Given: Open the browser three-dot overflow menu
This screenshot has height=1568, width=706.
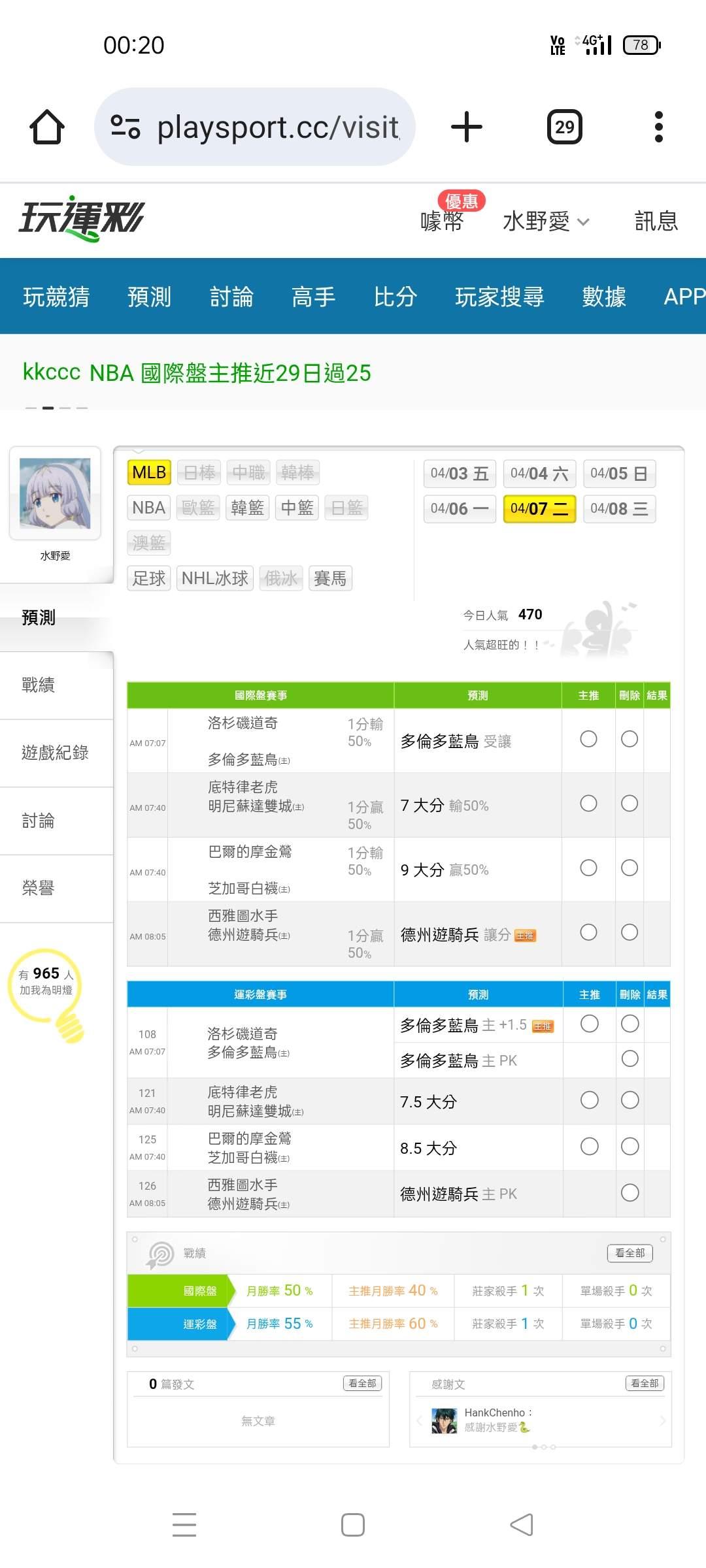Looking at the screenshot, I should click(658, 127).
